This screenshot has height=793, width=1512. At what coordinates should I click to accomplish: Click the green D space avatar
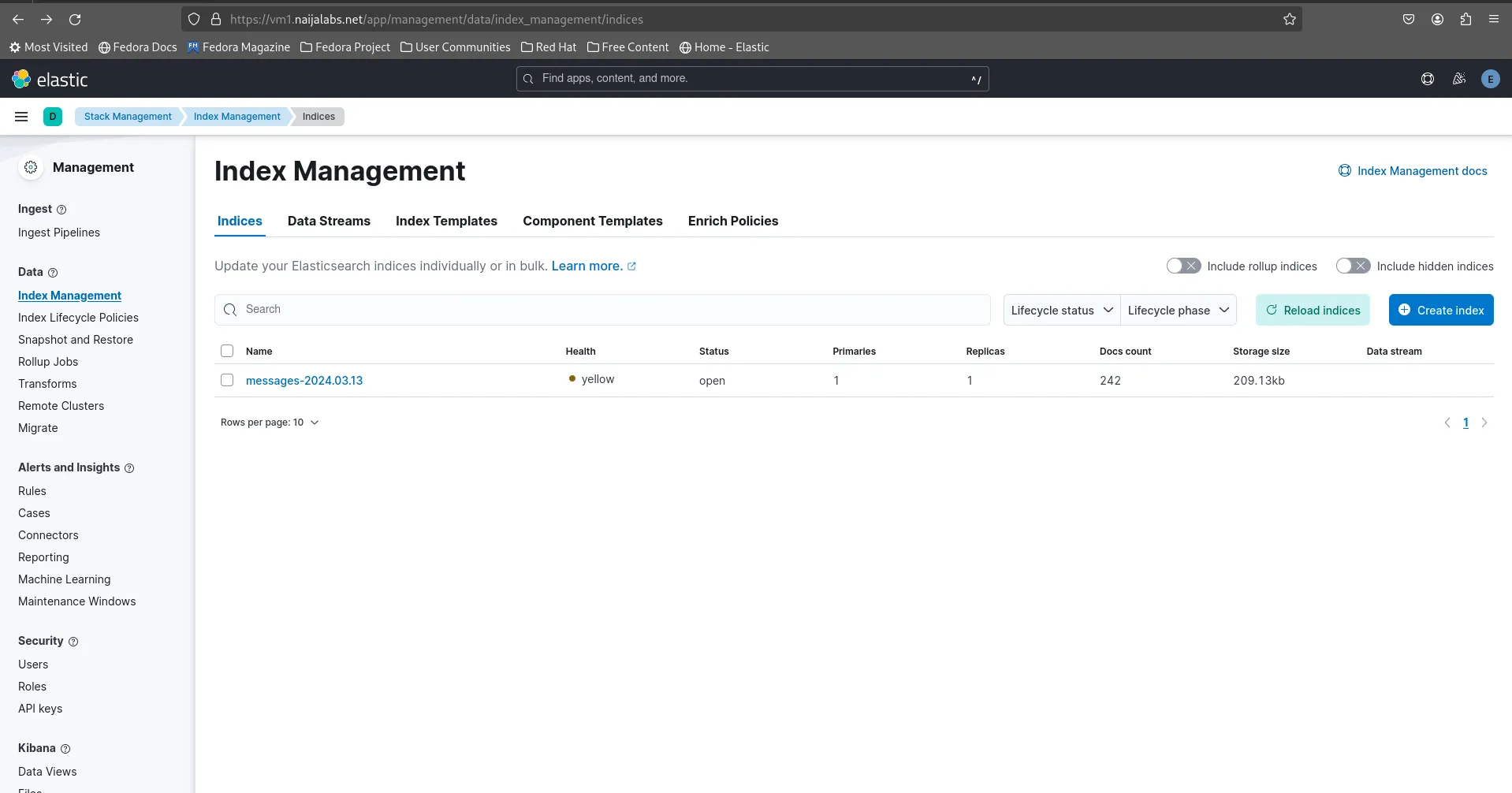[x=53, y=117]
